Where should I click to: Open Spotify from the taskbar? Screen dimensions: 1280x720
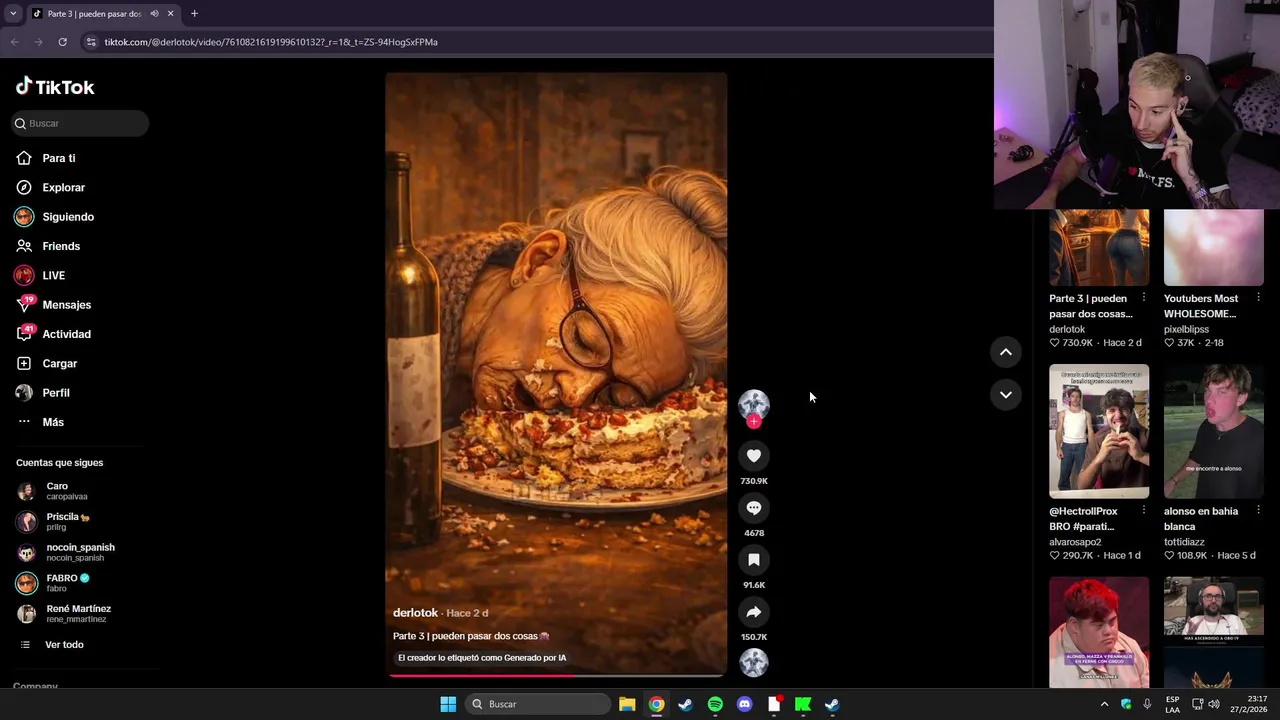click(715, 704)
